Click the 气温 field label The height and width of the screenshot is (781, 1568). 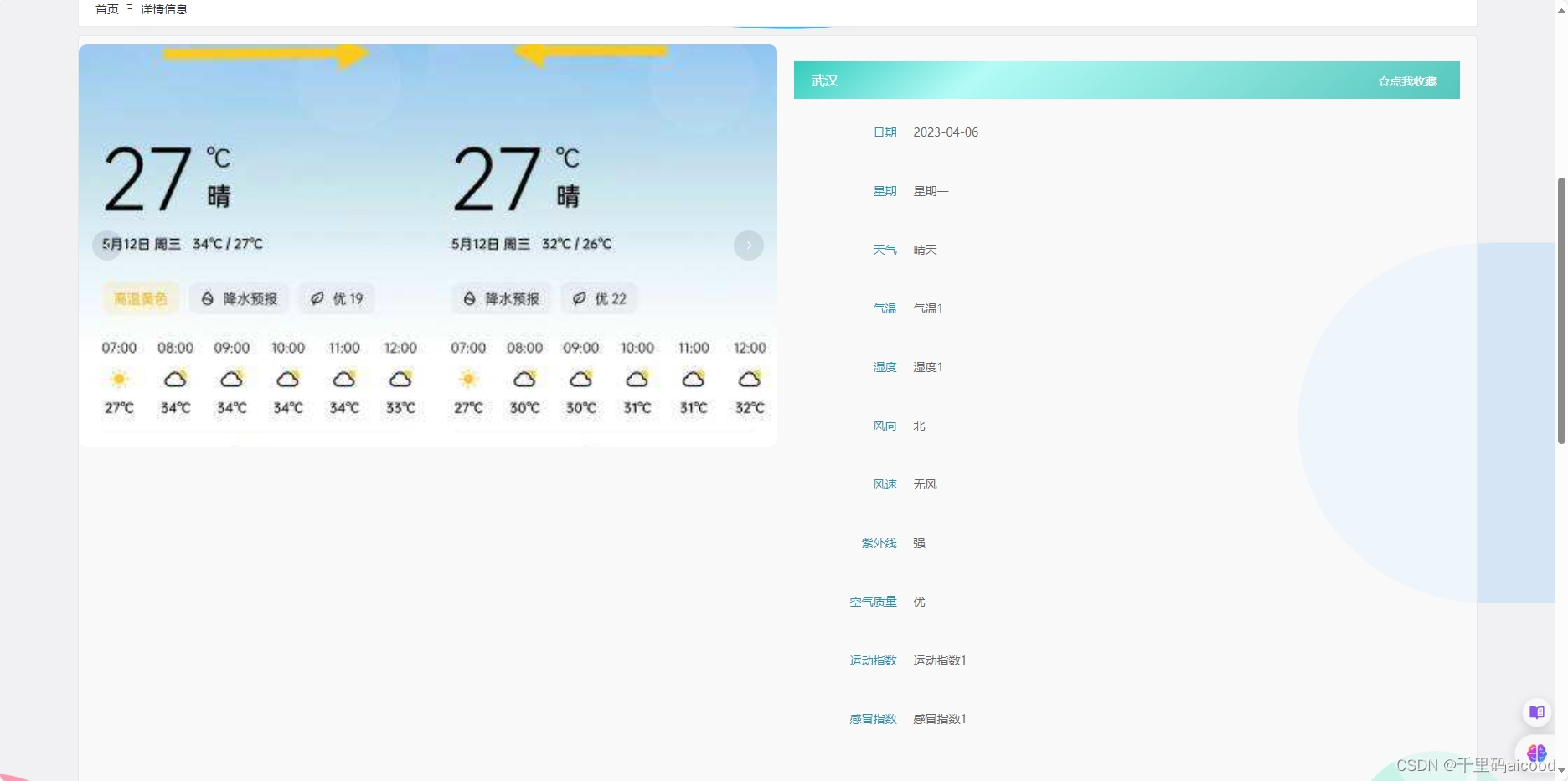pos(885,308)
